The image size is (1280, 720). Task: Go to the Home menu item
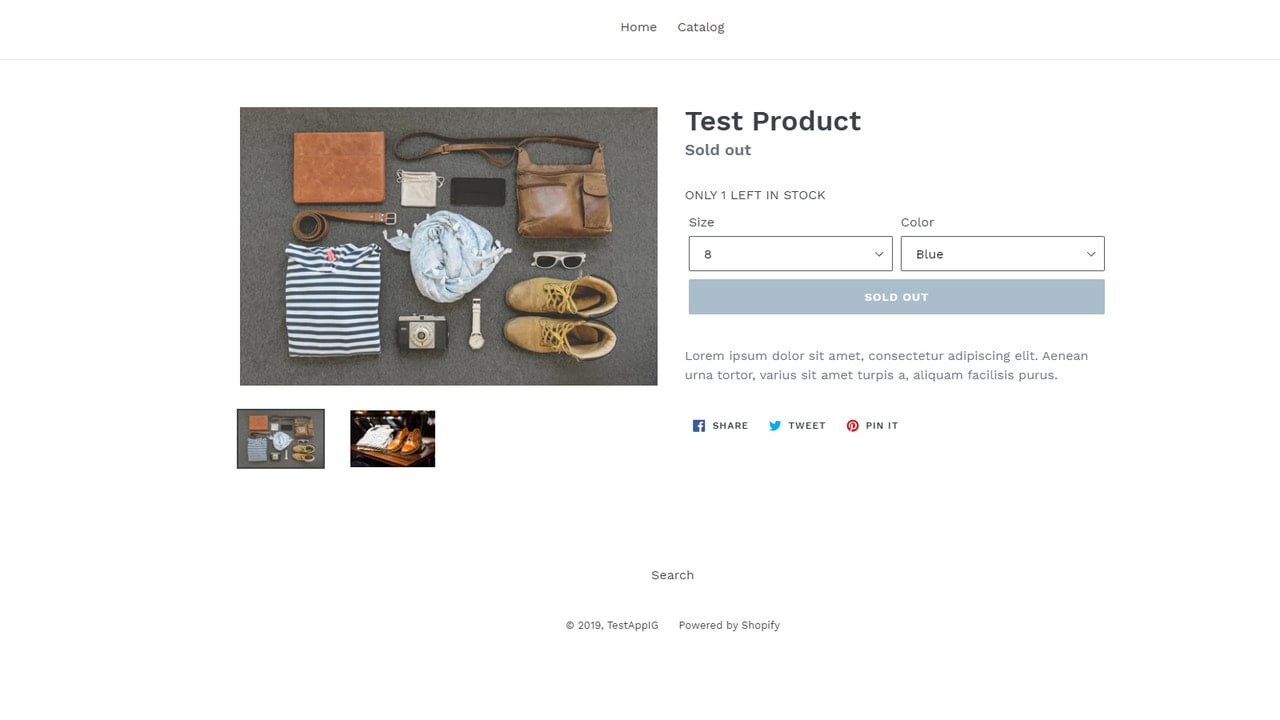coord(638,27)
